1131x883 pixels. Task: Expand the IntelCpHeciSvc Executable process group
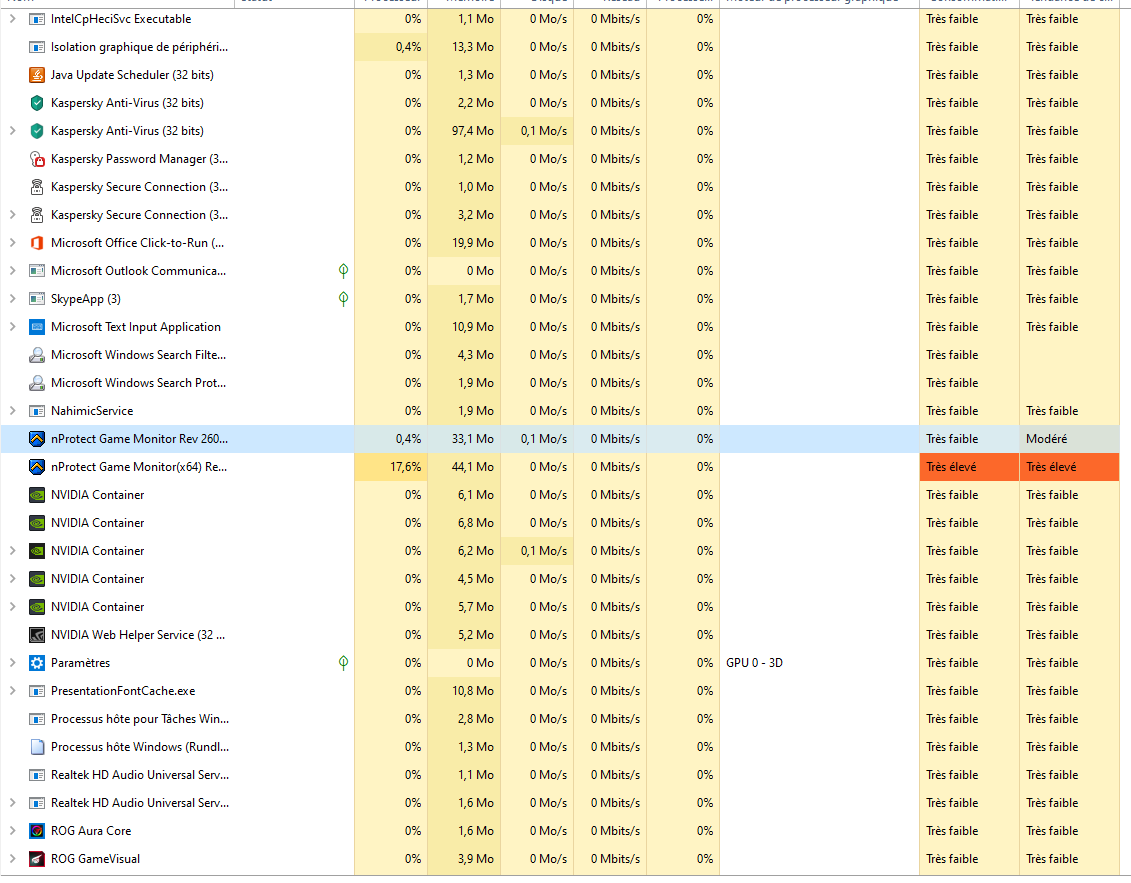(x=12, y=19)
